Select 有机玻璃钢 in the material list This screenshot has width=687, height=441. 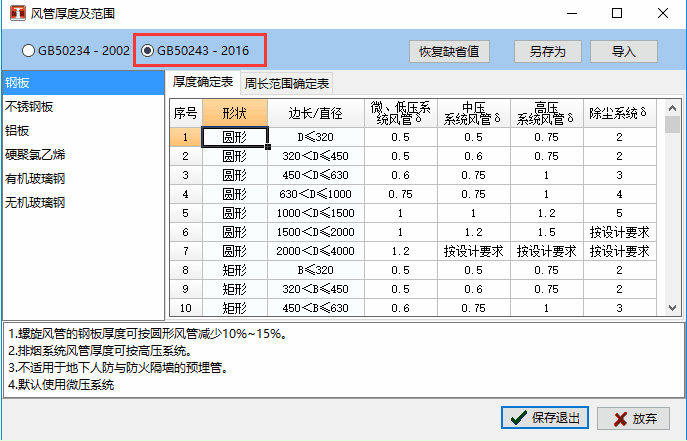(35, 179)
